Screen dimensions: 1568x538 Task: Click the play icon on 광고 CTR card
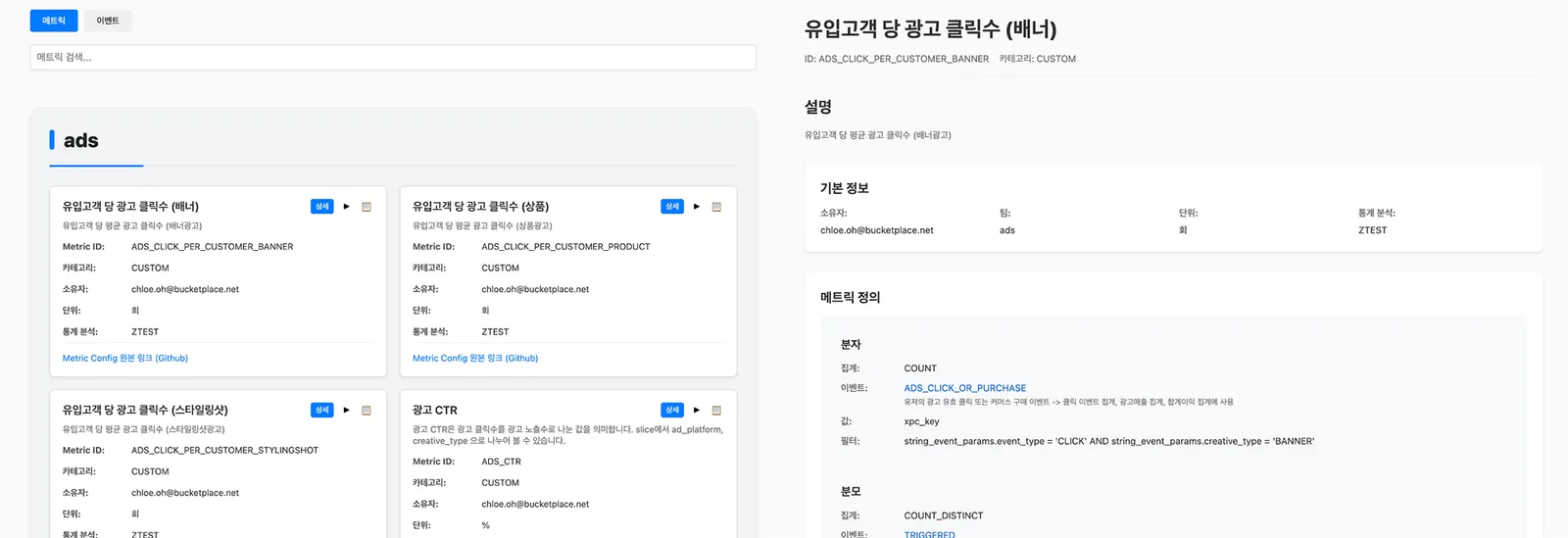[697, 411]
